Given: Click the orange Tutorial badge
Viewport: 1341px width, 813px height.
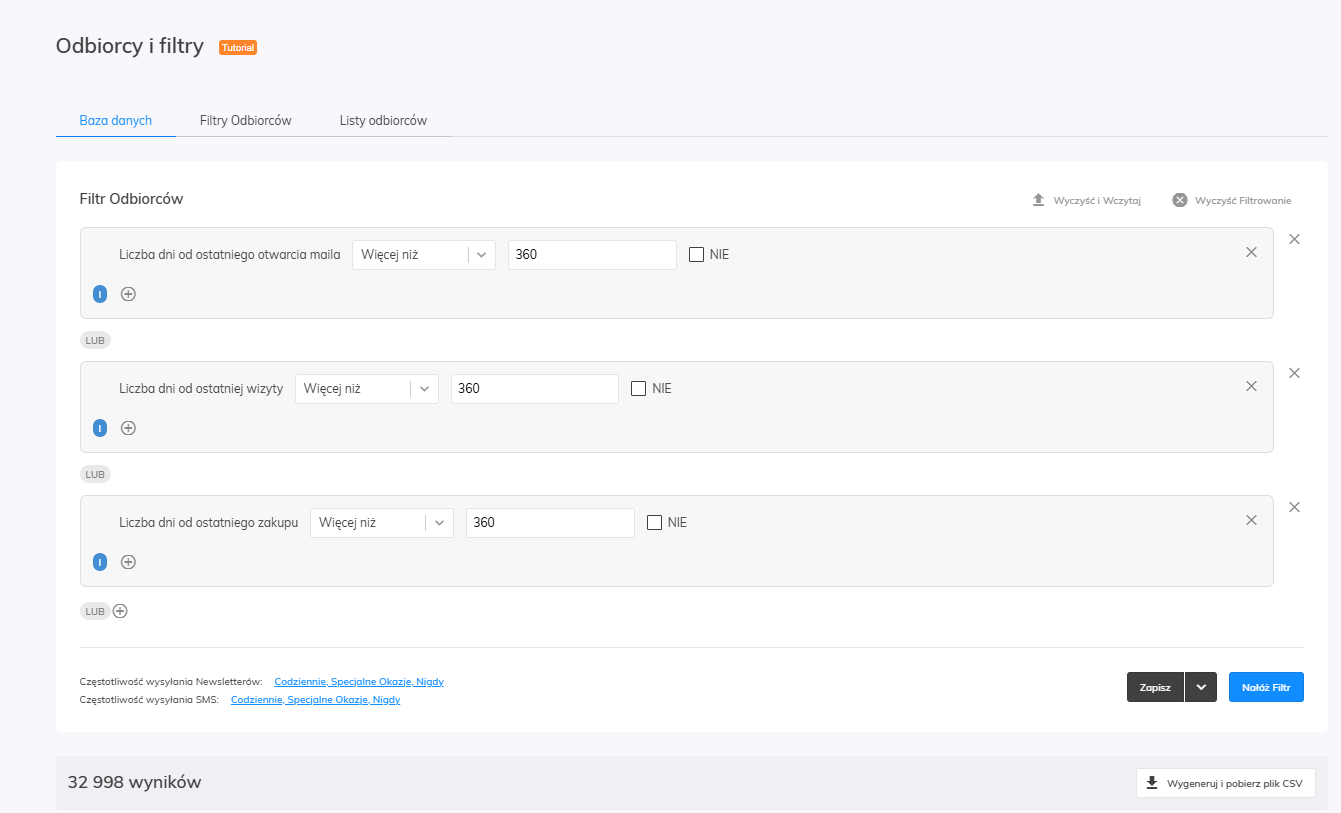Looking at the screenshot, I should tap(238, 47).
